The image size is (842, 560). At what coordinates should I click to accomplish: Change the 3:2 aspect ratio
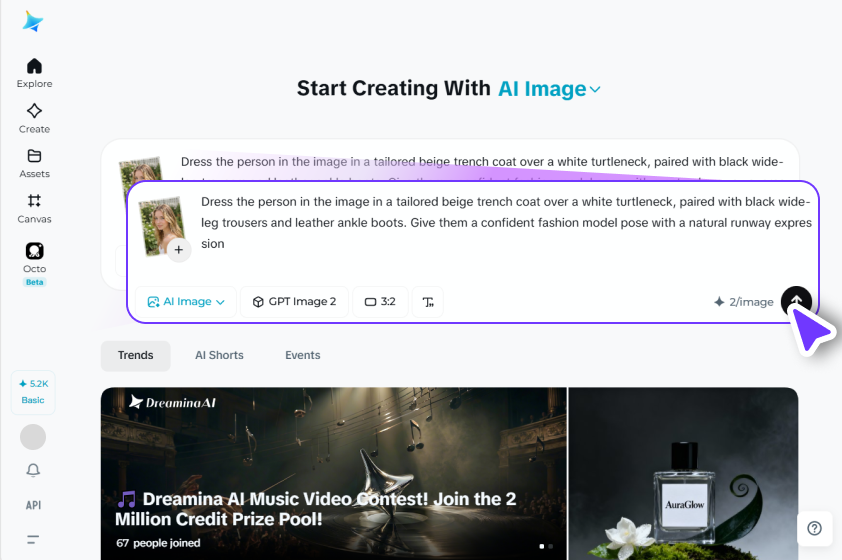(x=380, y=302)
